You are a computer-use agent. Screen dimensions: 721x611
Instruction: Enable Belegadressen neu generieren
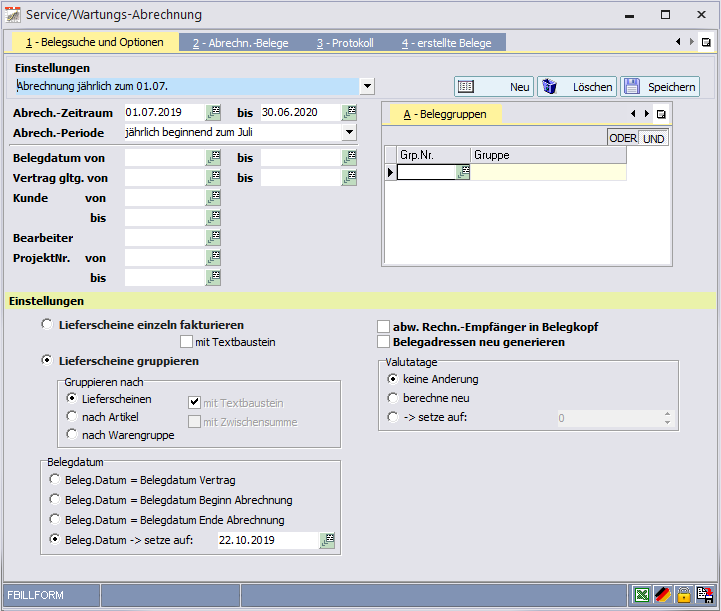[x=383, y=342]
